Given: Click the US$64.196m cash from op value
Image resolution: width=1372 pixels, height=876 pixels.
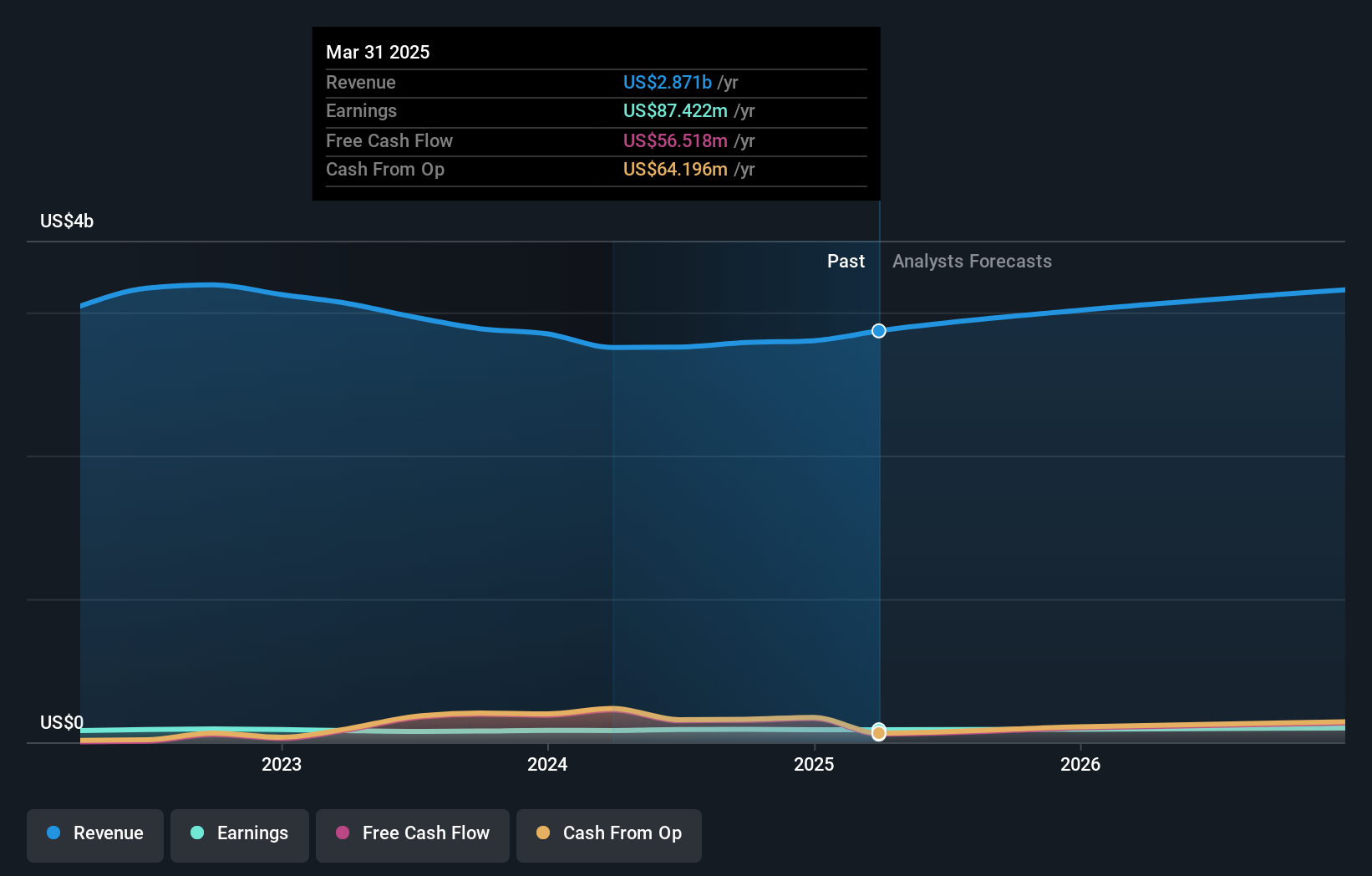Looking at the screenshot, I should pos(675,169).
